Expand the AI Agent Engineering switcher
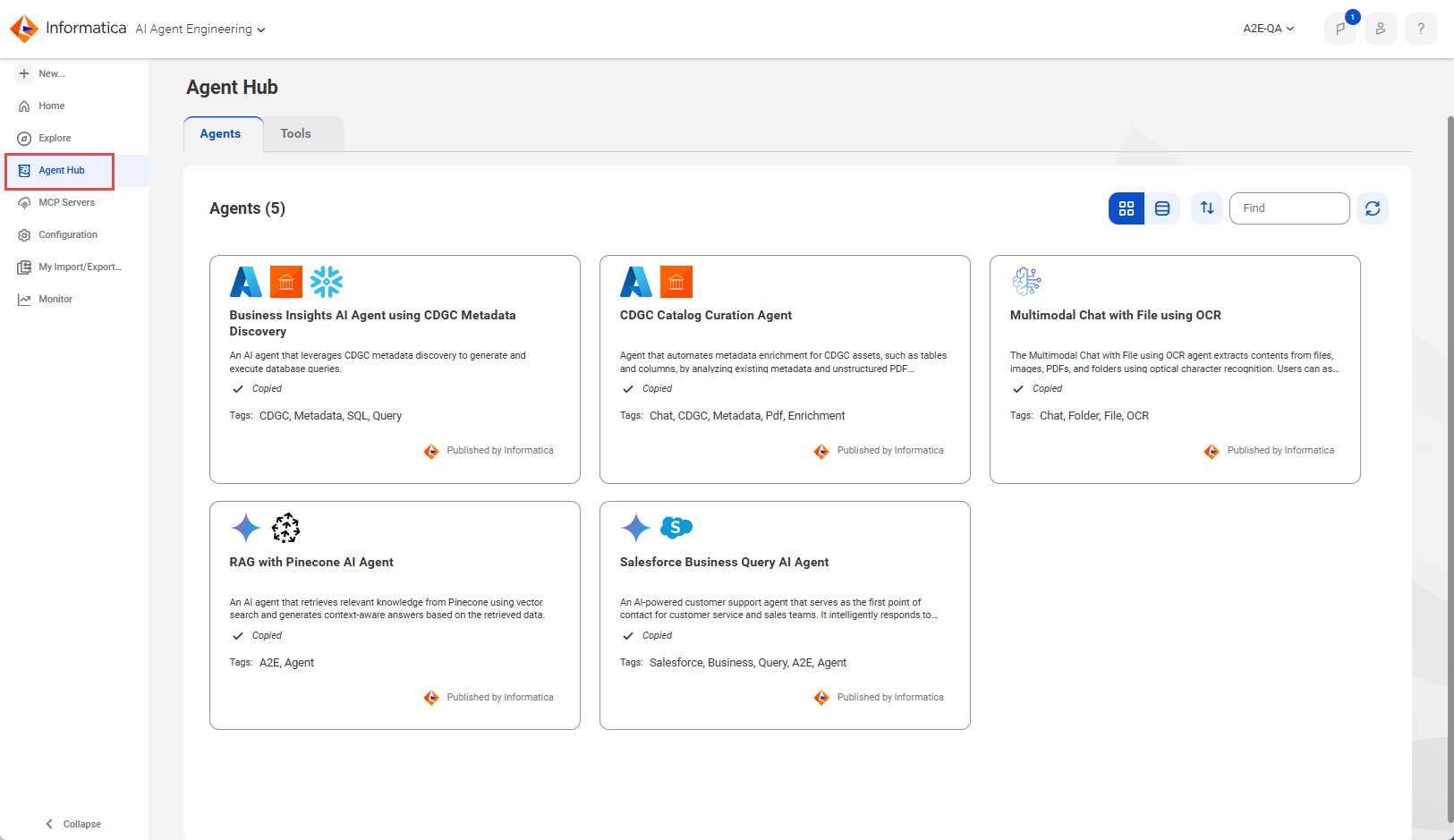The image size is (1454, 840). click(200, 30)
